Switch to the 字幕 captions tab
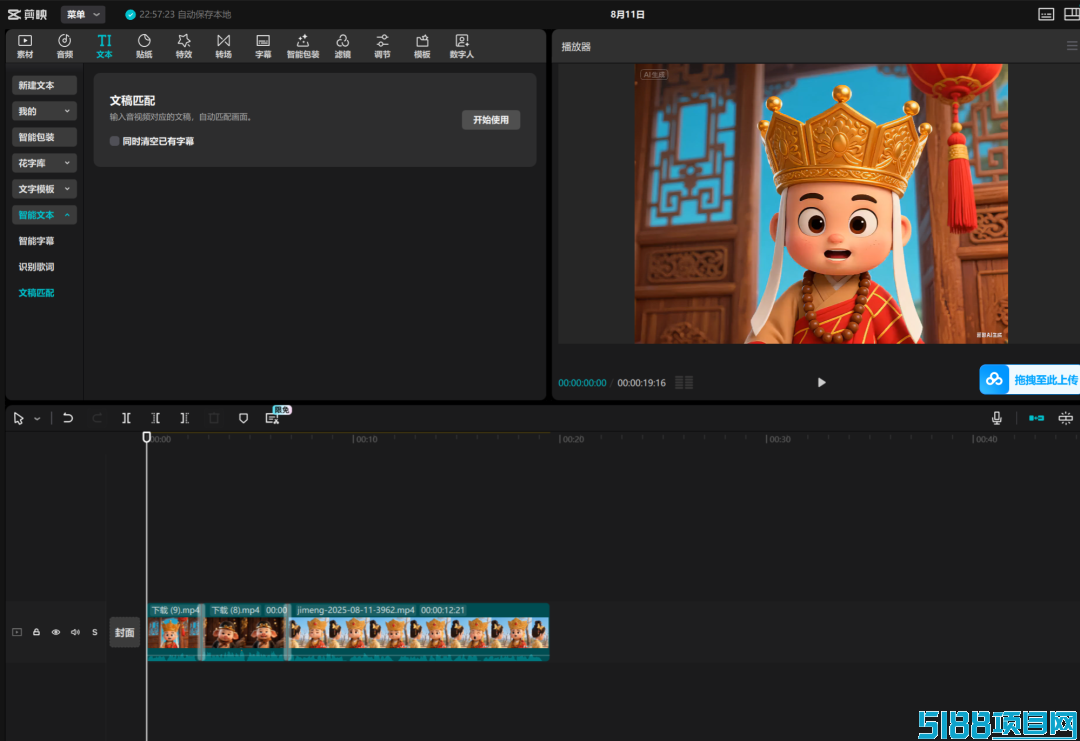1080x741 pixels. 263,46
